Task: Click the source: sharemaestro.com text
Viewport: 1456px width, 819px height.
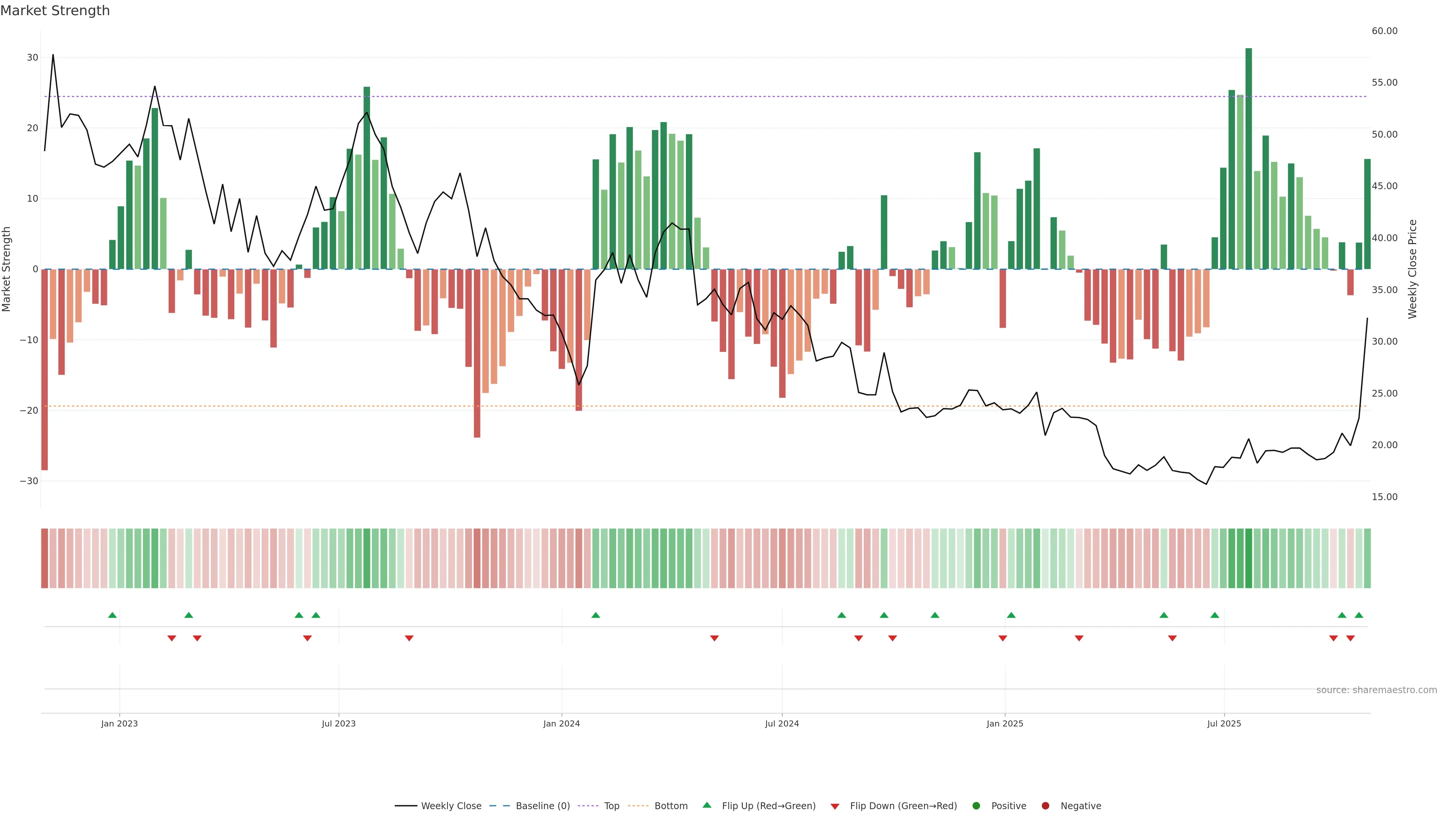Action: click(1376, 690)
